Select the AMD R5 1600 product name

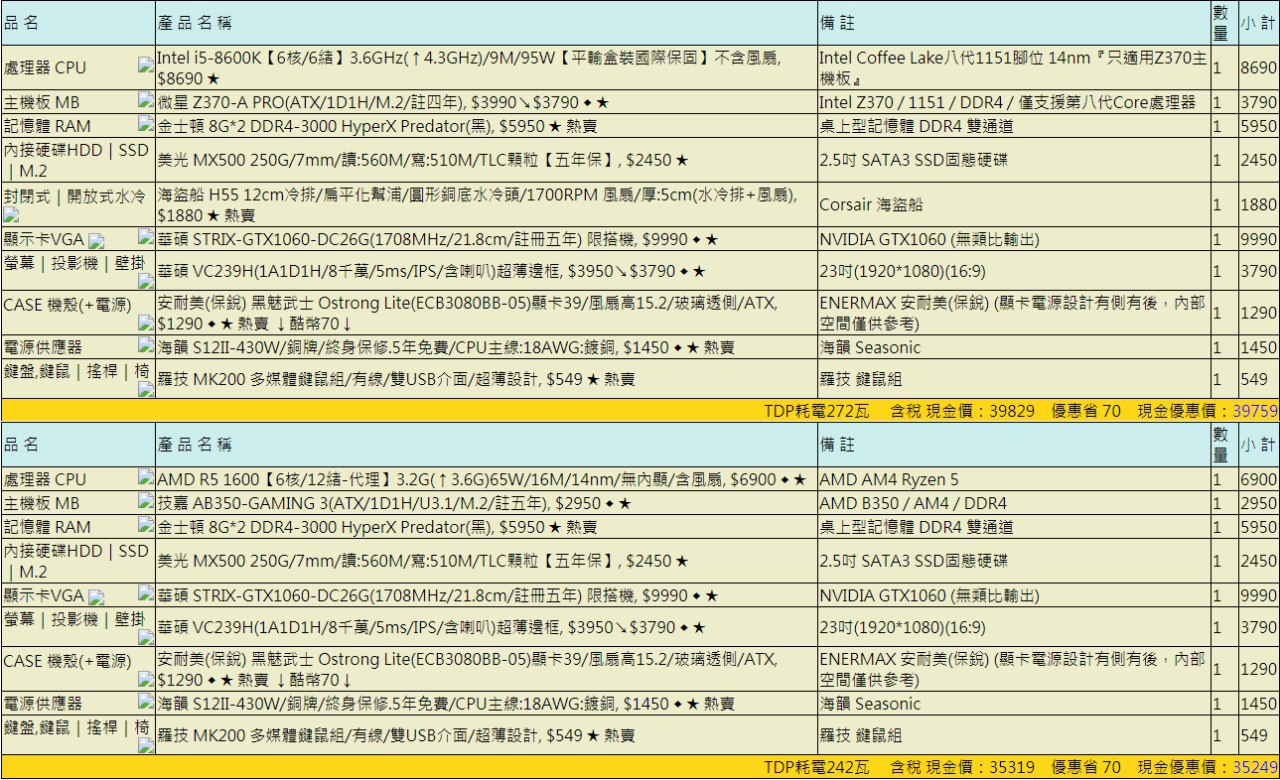[x=482, y=480]
